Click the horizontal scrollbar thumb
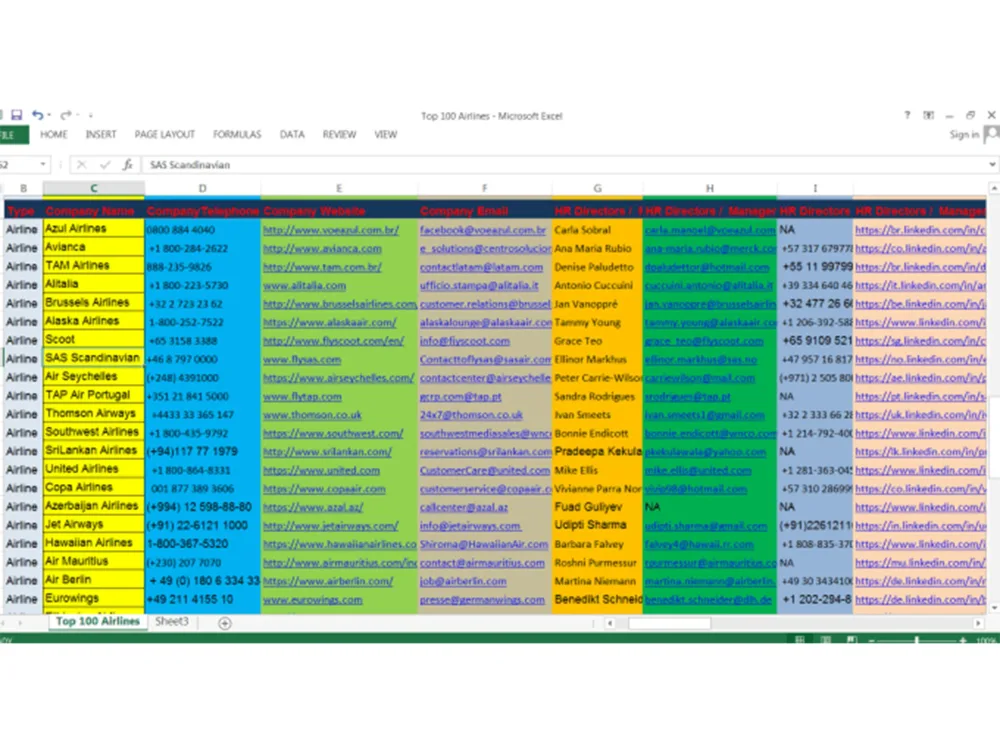1000x750 pixels. [x=670, y=623]
